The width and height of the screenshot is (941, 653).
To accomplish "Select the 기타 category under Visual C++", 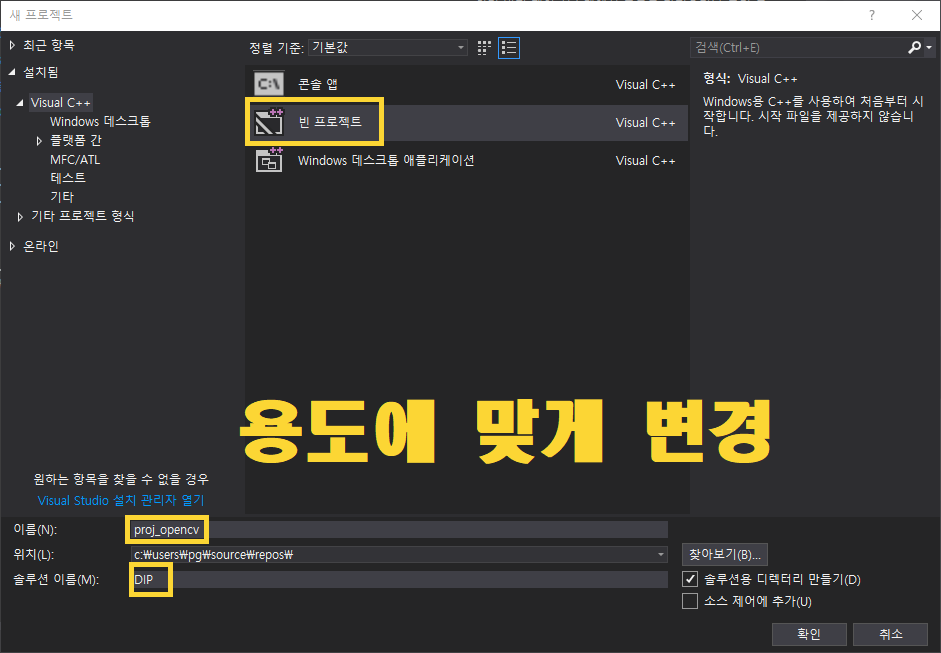I will [x=62, y=197].
